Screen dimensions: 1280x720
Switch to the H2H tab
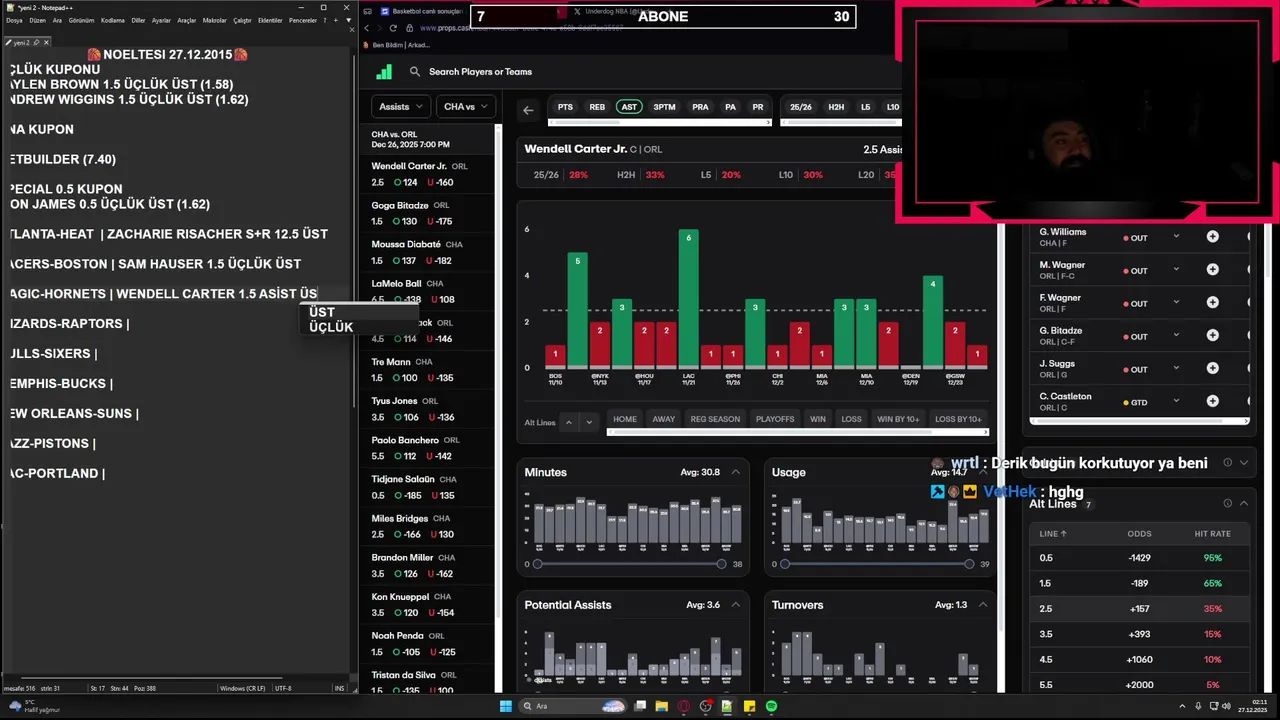pyautogui.click(x=836, y=107)
